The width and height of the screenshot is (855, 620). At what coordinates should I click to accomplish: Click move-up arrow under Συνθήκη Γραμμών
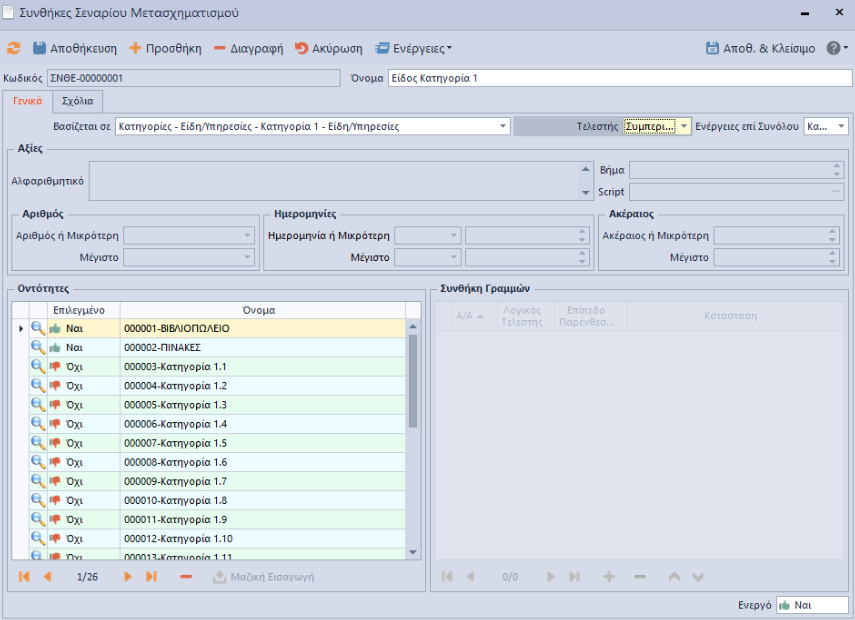(674, 576)
